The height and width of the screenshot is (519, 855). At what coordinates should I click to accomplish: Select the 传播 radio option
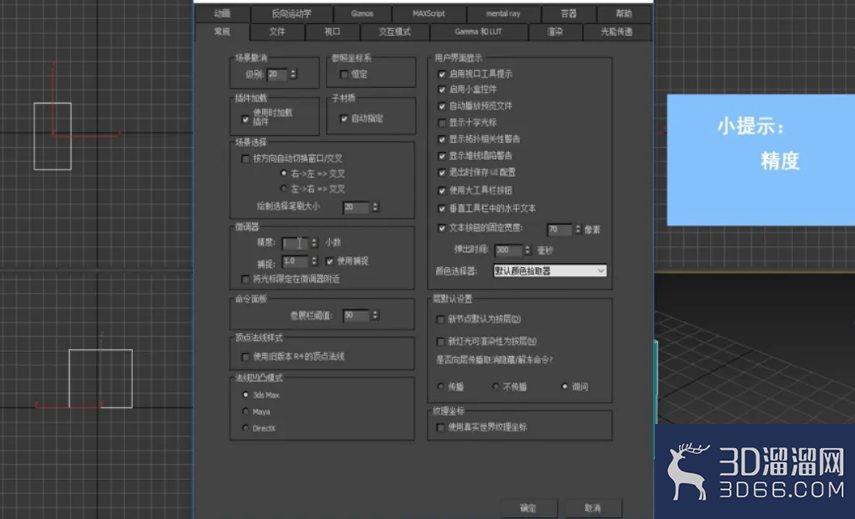(x=441, y=387)
